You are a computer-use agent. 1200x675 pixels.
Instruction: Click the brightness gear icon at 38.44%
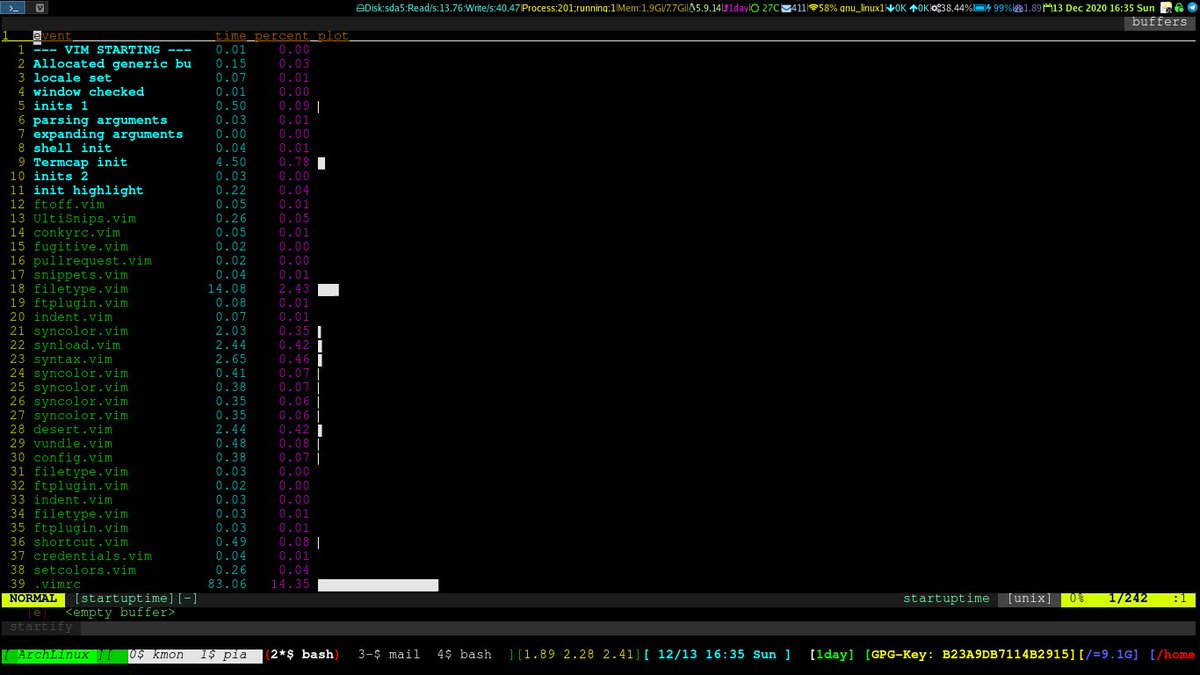(x=938, y=7)
